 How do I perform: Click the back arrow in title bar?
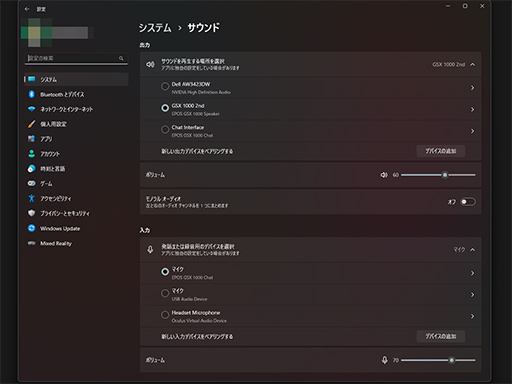(x=27, y=9)
